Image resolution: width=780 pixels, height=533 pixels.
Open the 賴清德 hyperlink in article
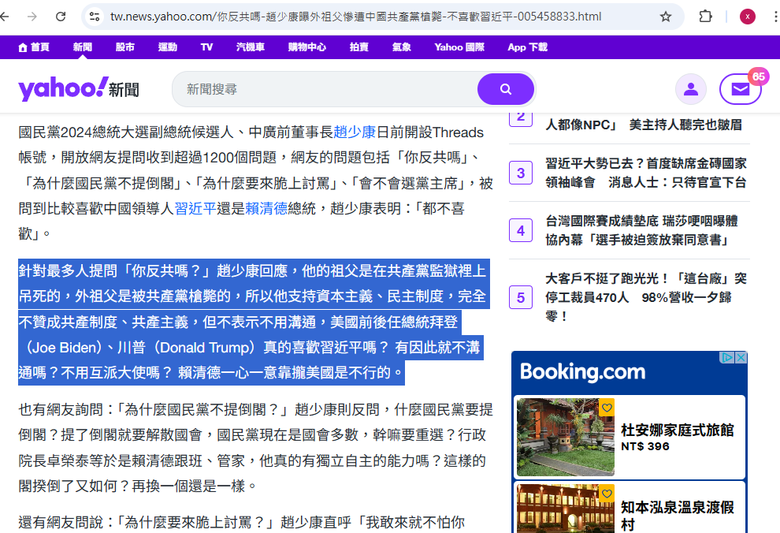point(266,209)
